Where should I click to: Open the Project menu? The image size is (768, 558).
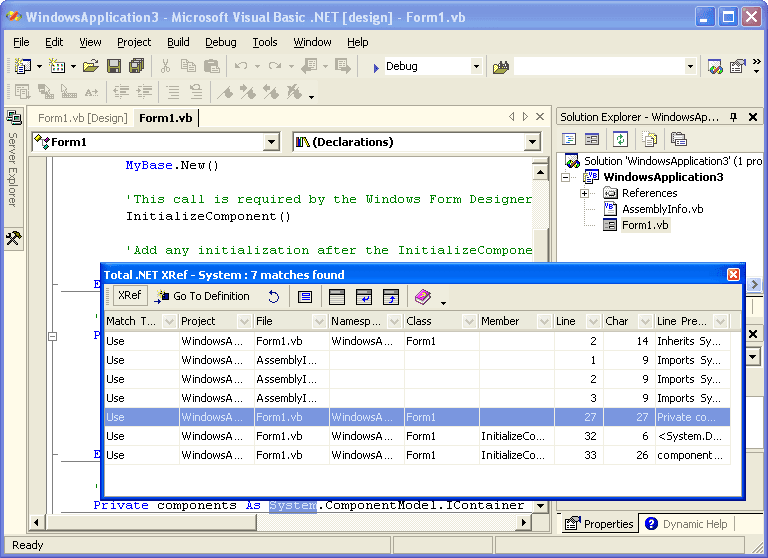pos(134,42)
